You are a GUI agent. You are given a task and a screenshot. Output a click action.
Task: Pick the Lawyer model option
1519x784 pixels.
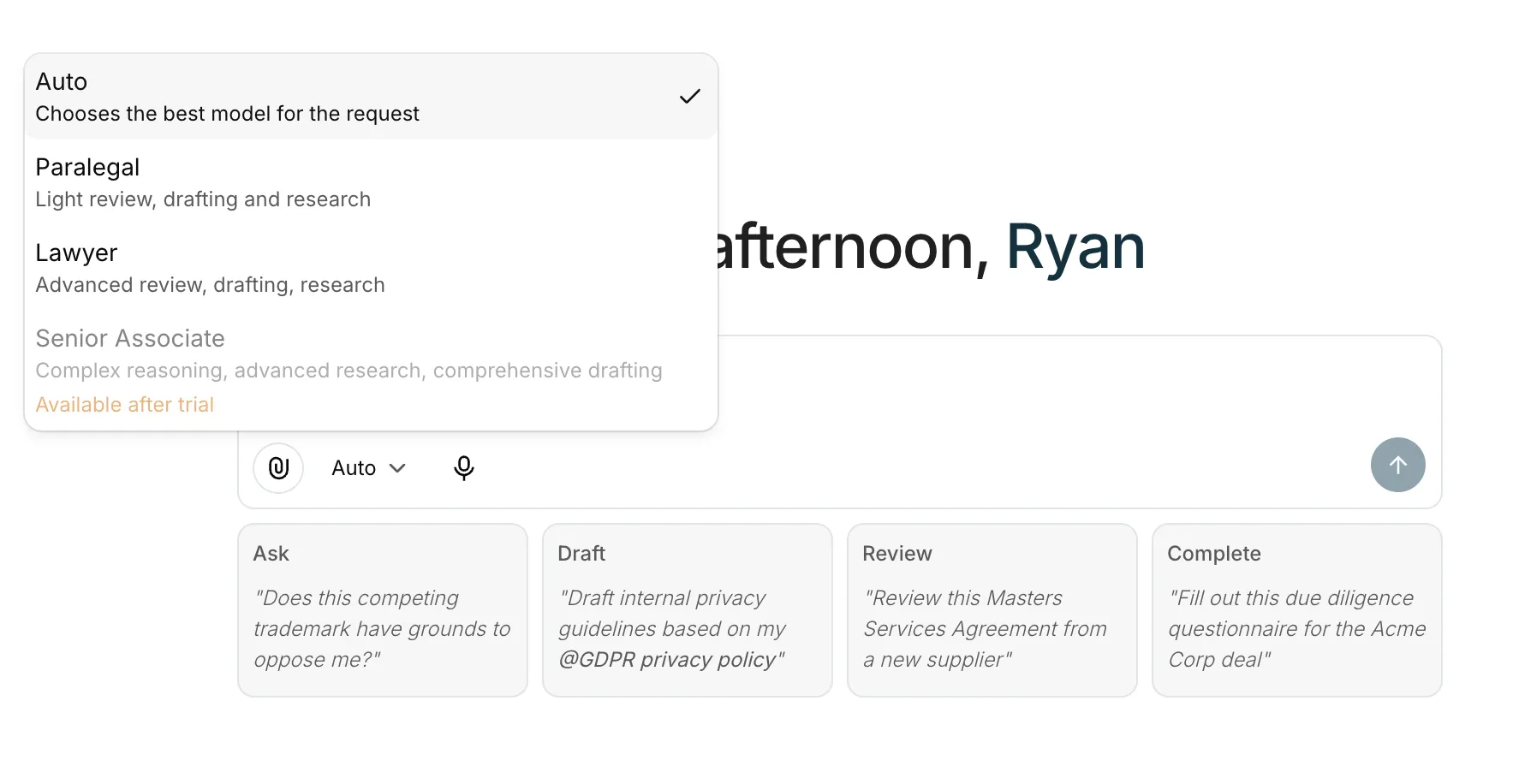(210, 268)
